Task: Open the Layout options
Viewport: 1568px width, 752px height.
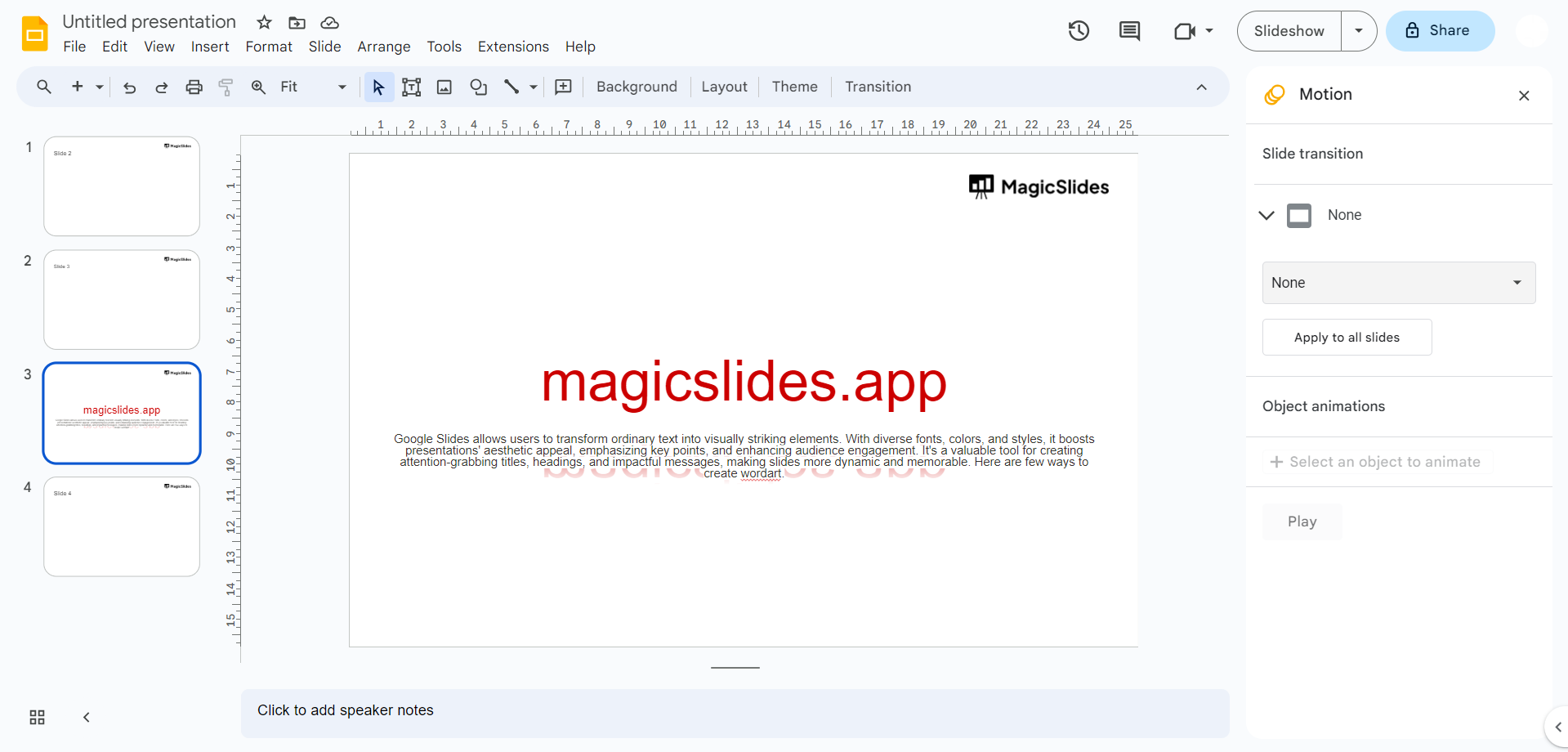Action: pos(724,87)
